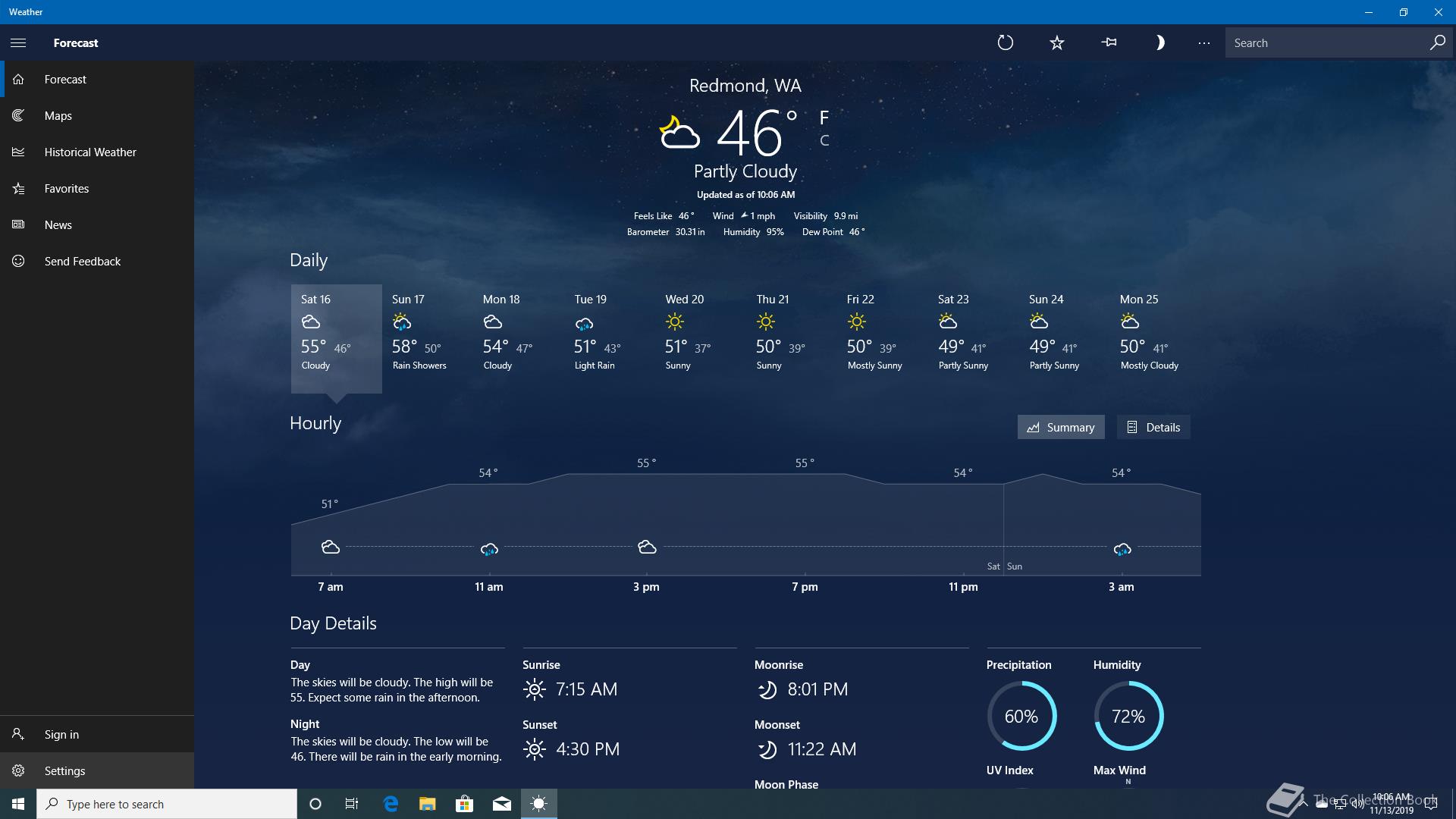Click the sunset sun icon

tap(535, 749)
